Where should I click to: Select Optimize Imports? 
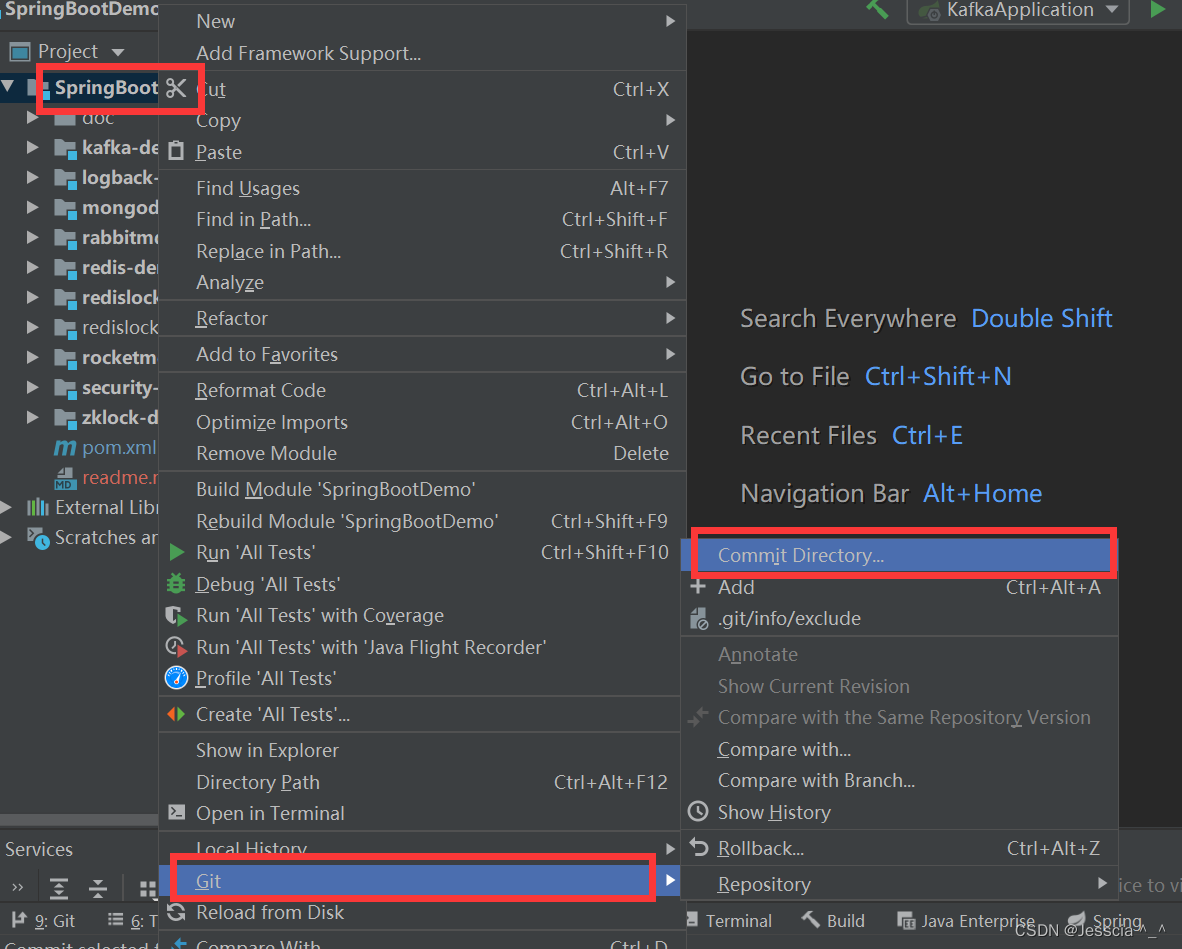(x=422, y=422)
